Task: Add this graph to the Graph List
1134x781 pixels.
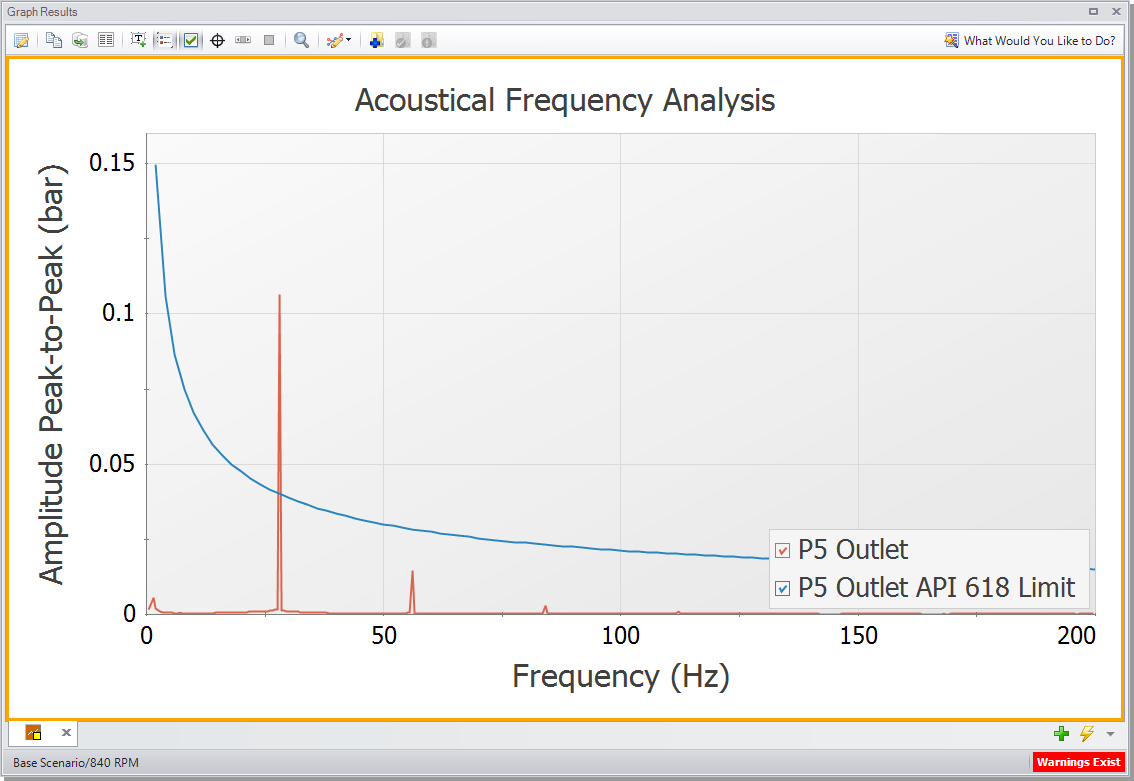Action: [375, 40]
